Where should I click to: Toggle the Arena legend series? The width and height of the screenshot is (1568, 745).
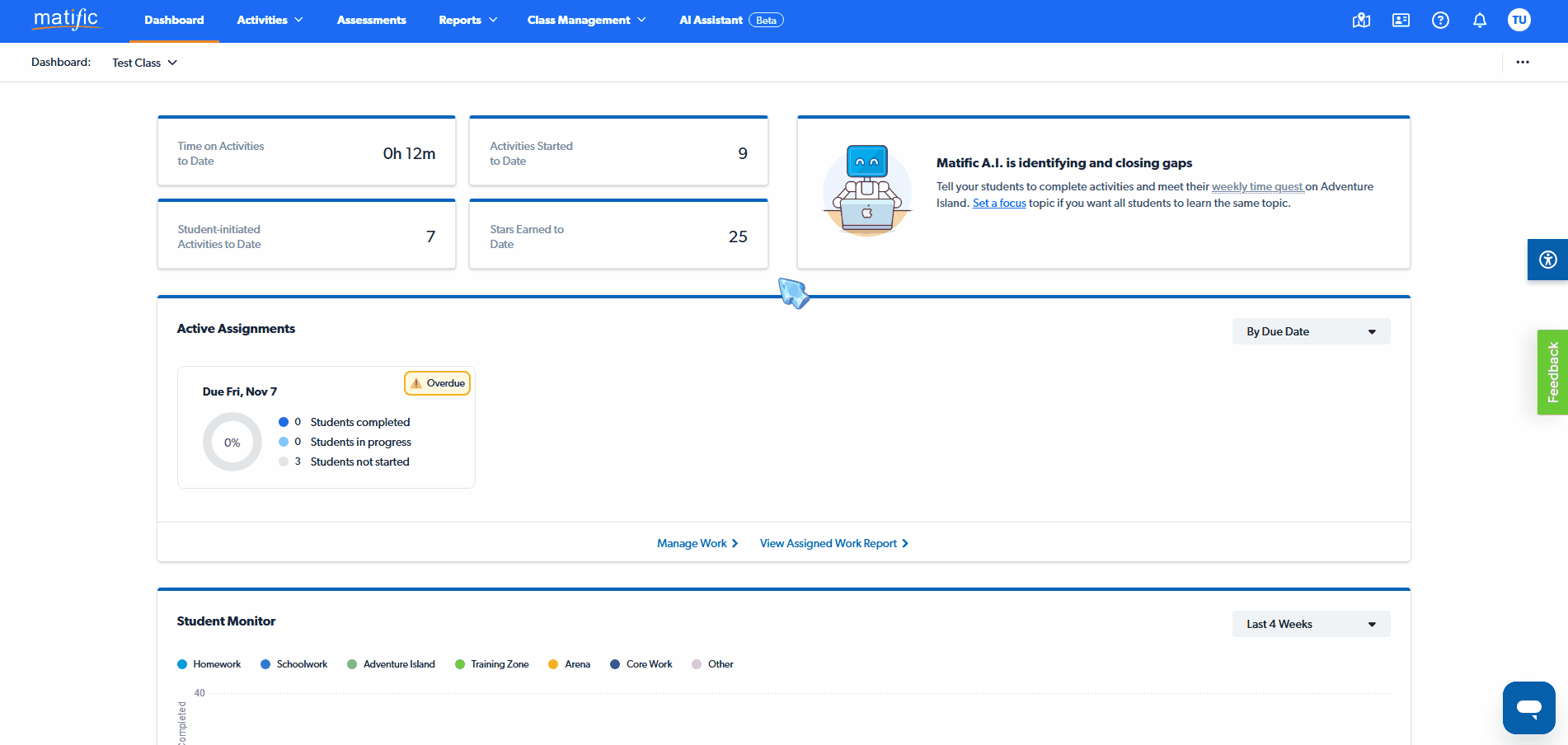click(569, 664)
